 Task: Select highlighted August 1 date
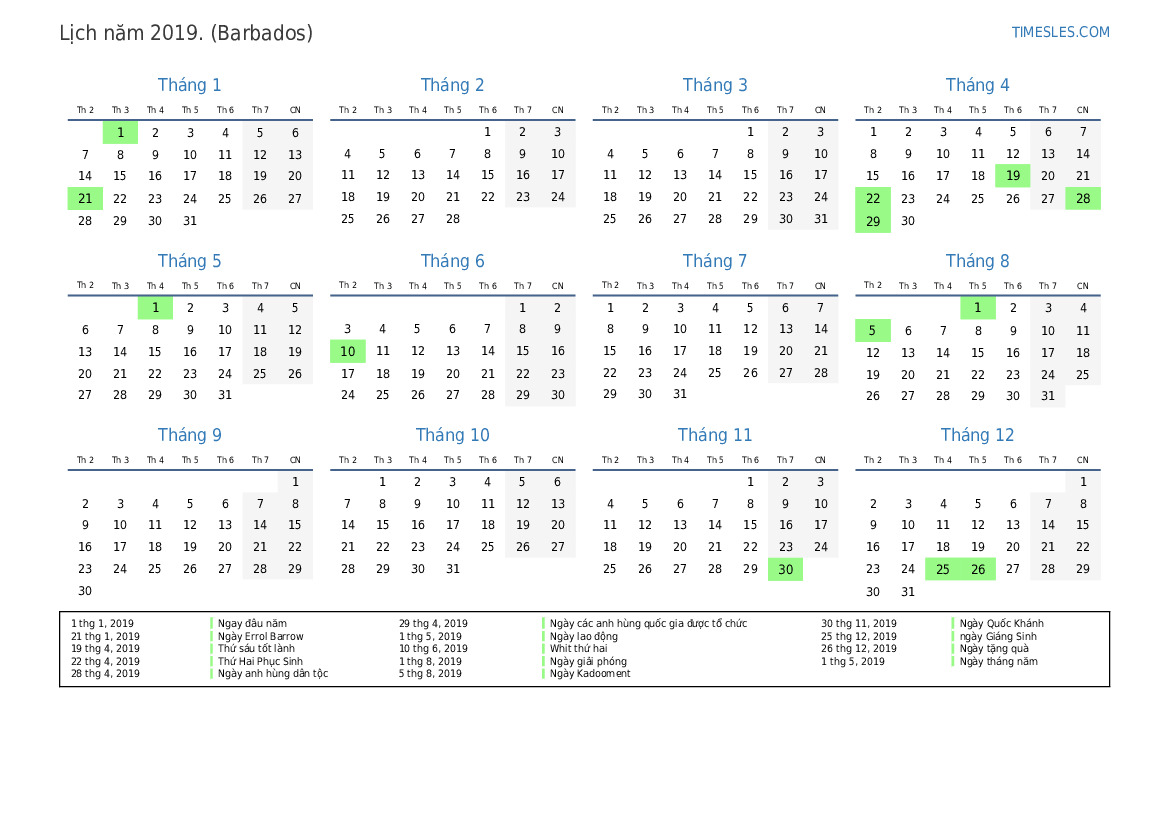click(x=977, y=307)
